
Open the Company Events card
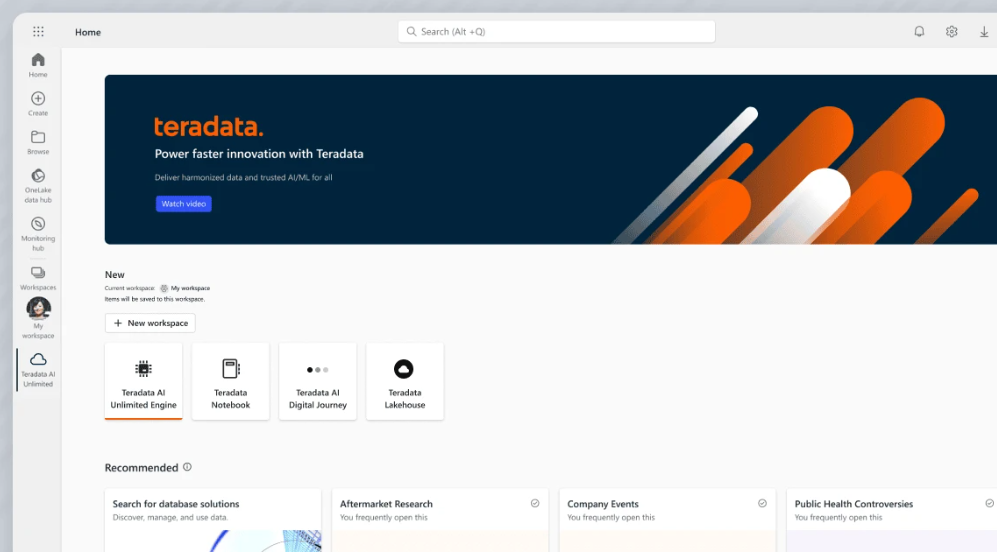(x=668, y=520)
